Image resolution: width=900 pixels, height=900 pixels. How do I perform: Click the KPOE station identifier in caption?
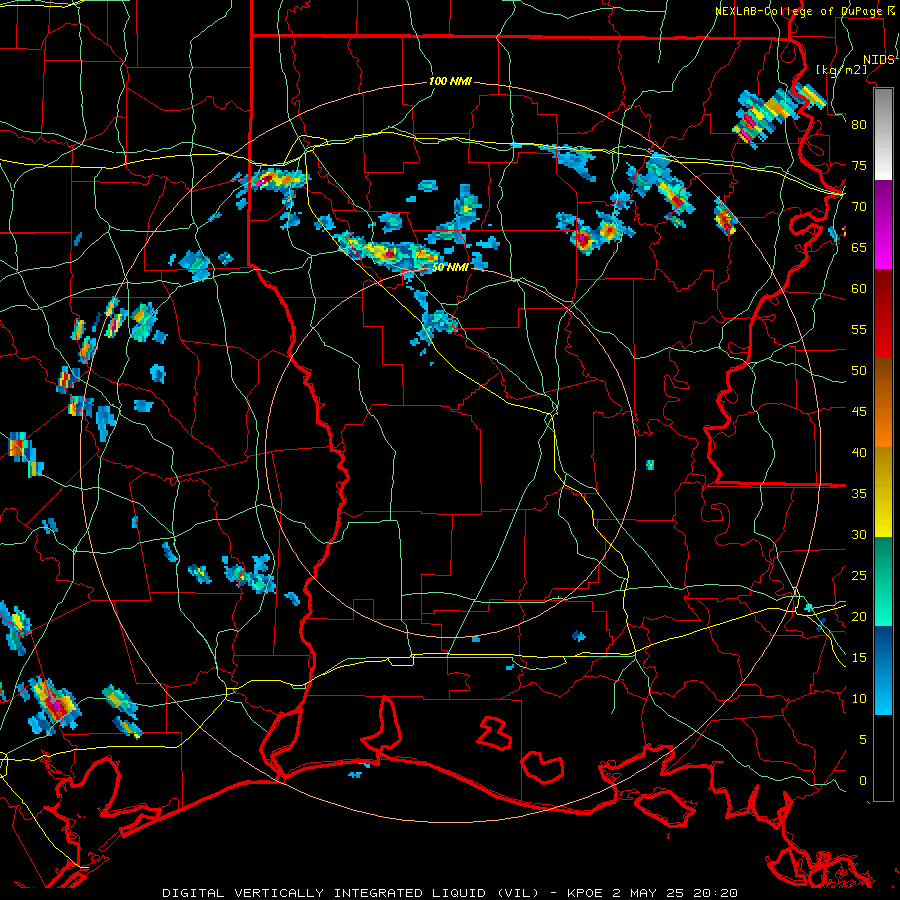tap(585, 893)
